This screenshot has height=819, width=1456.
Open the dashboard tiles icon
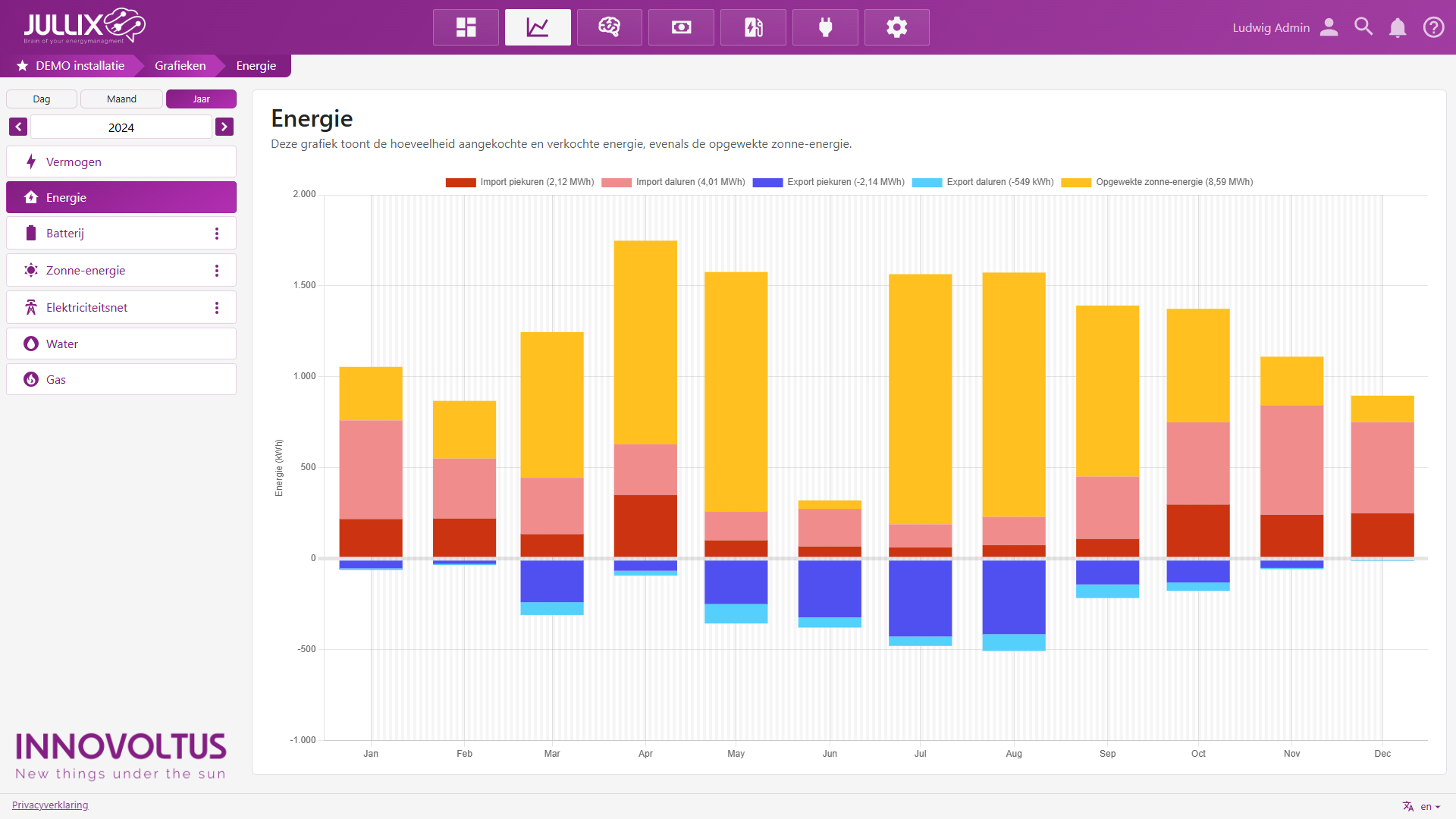(x=466, y=27)
